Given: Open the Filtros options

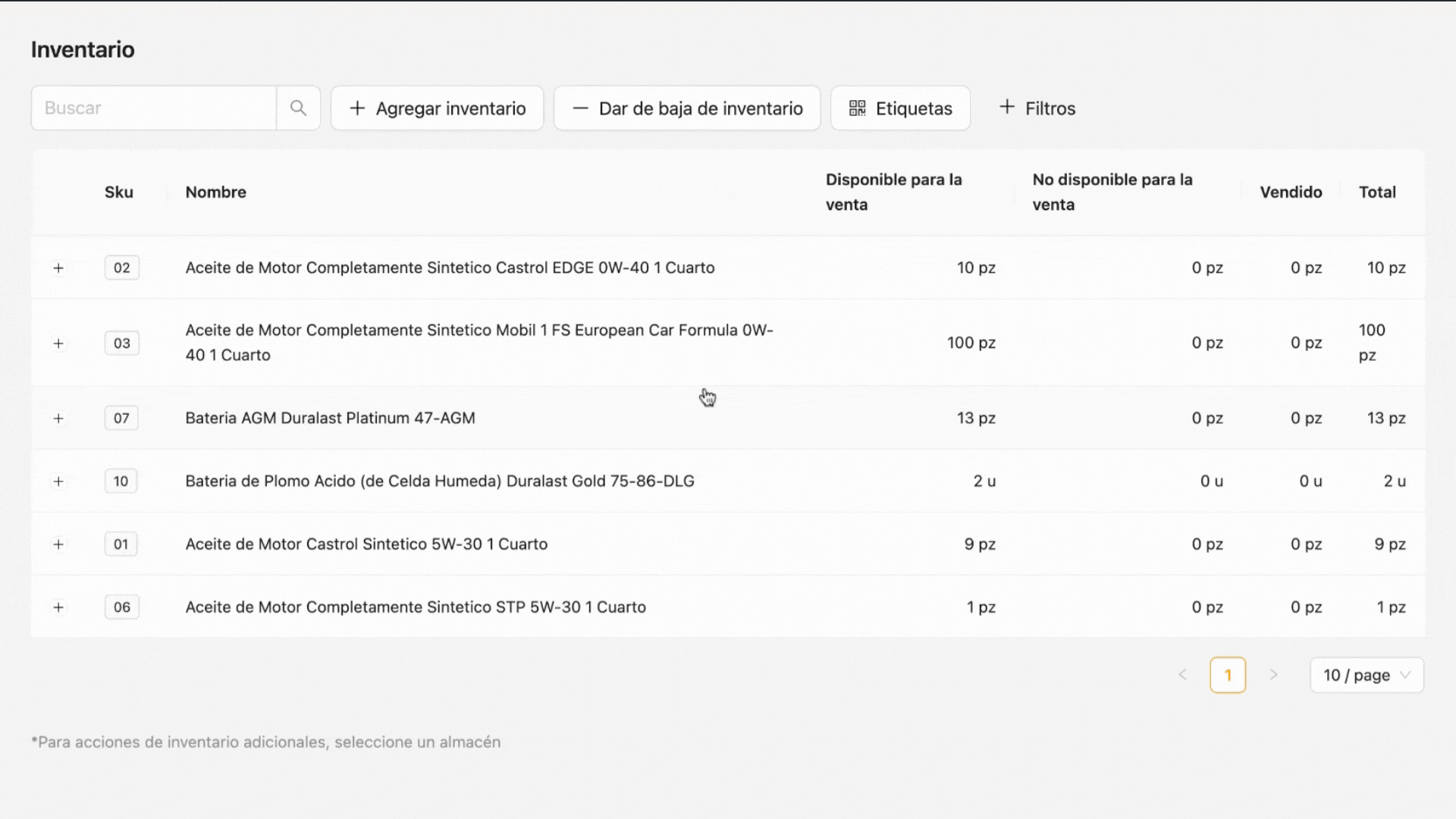Looking at the screenshot, I should (x=1037, y=108).
